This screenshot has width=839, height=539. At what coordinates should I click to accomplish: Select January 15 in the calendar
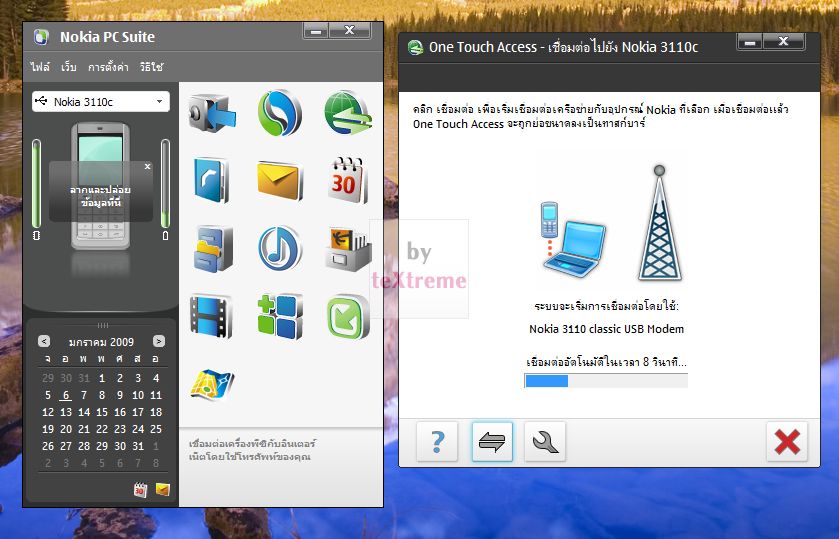click(102, 412)
